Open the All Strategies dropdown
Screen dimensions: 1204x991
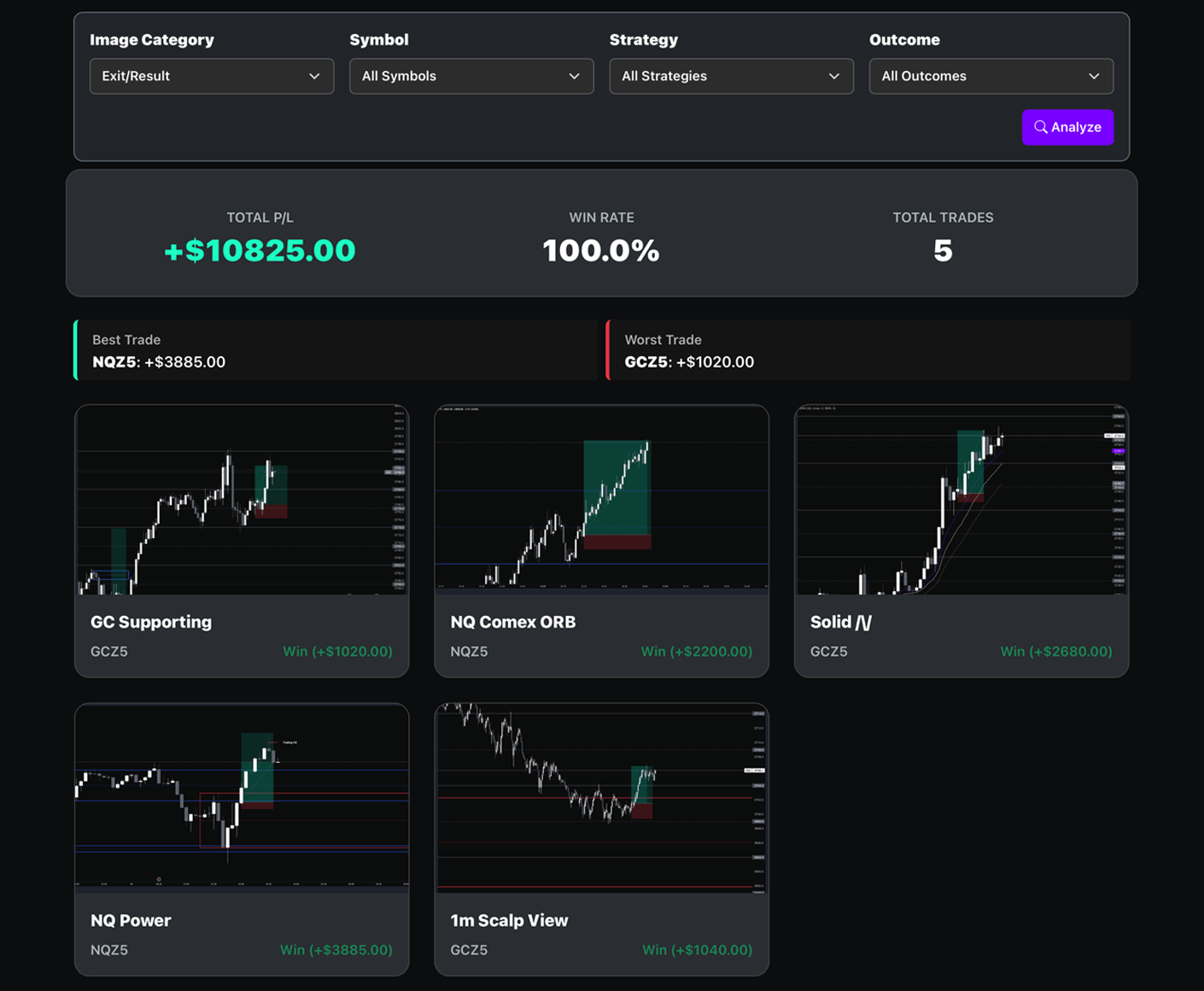(731, 76)
